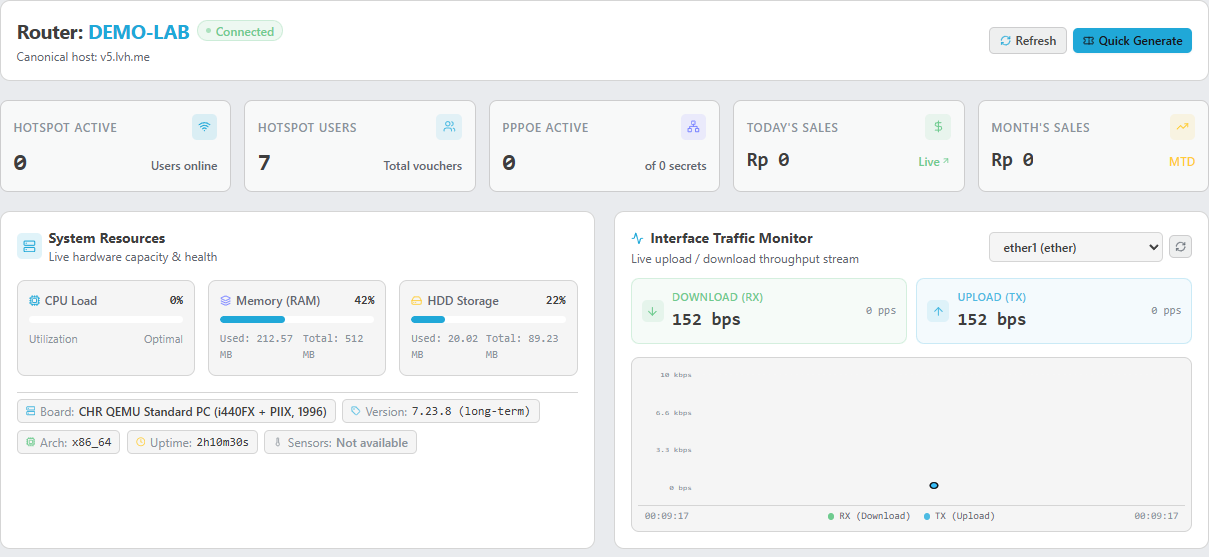1209x557 pixels.
Task: Click the CPU Load chip icon
Action: 34,300
